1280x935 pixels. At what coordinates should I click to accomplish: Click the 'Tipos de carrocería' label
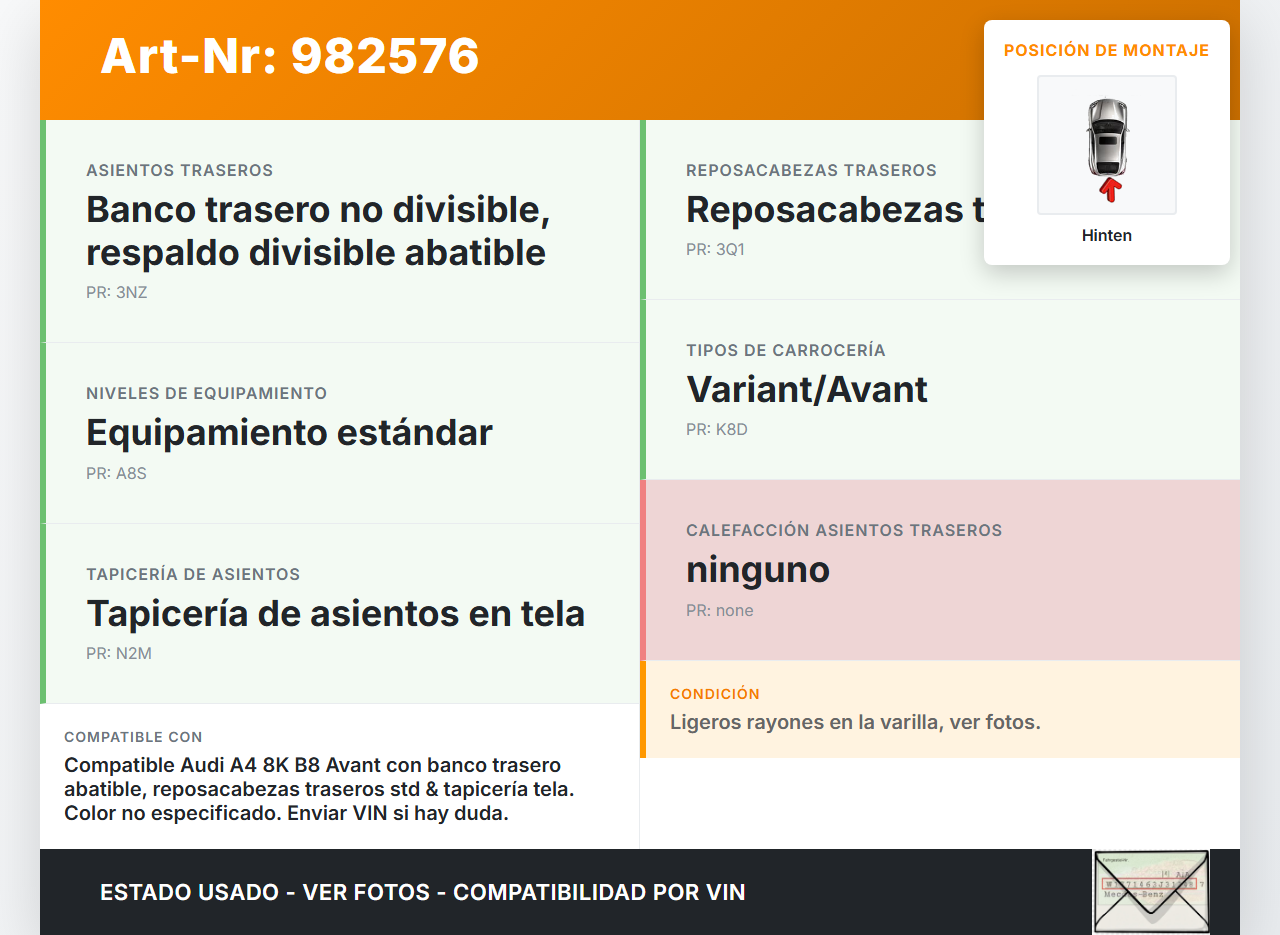tap(786, 351)
